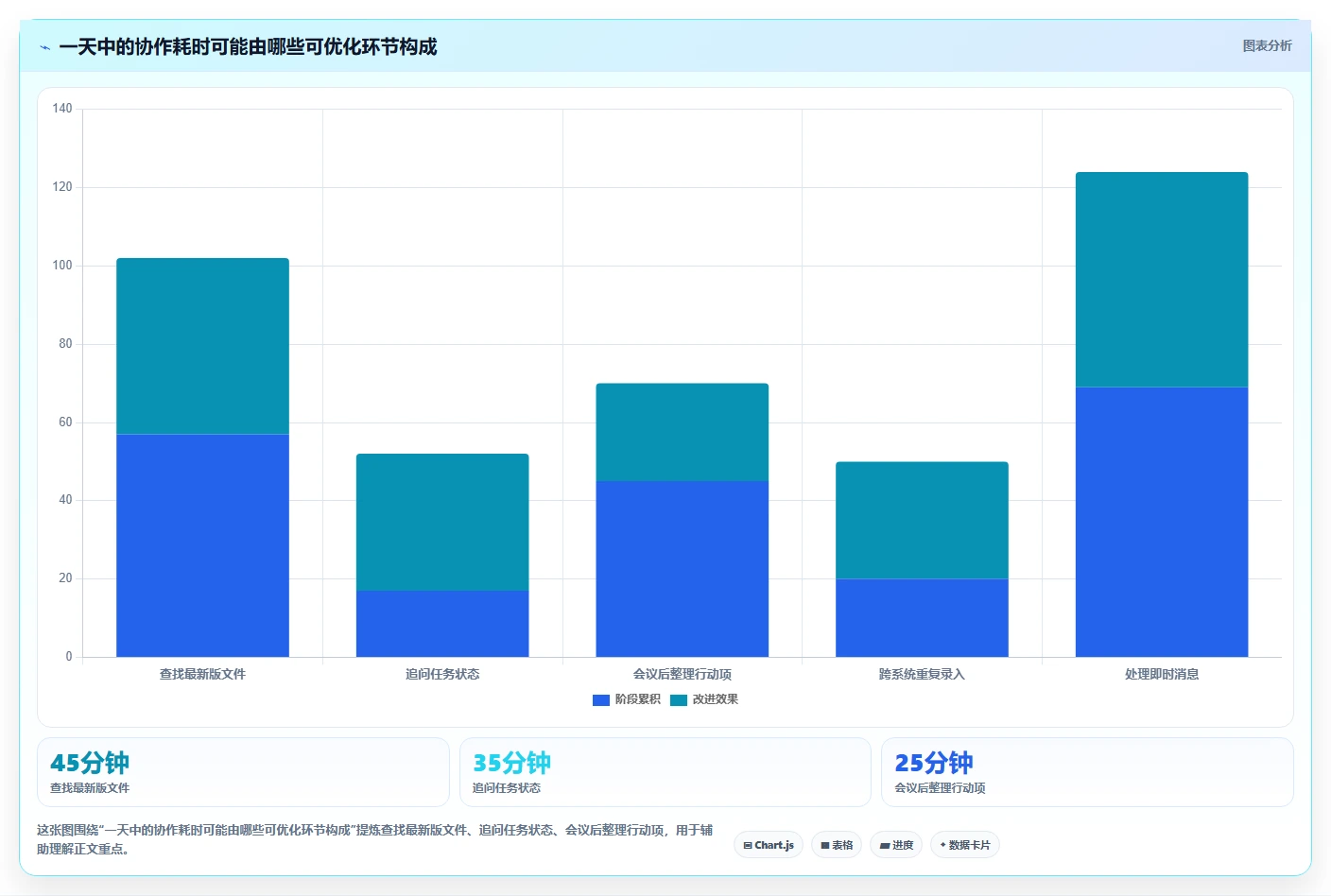Click the teal bar segment for 追问任务状态

click(x=442, y=522)
